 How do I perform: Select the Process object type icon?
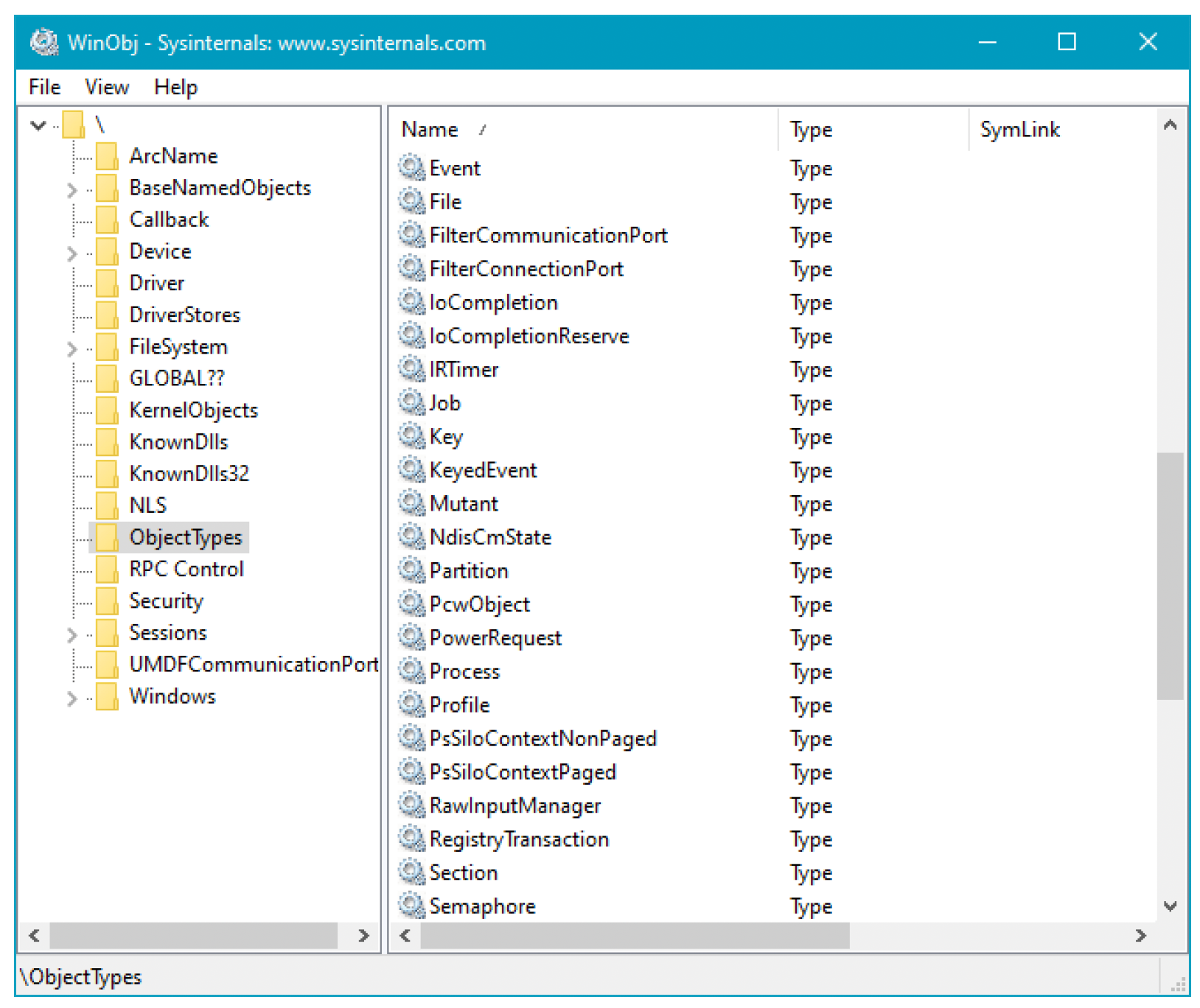tap(411, 671)
